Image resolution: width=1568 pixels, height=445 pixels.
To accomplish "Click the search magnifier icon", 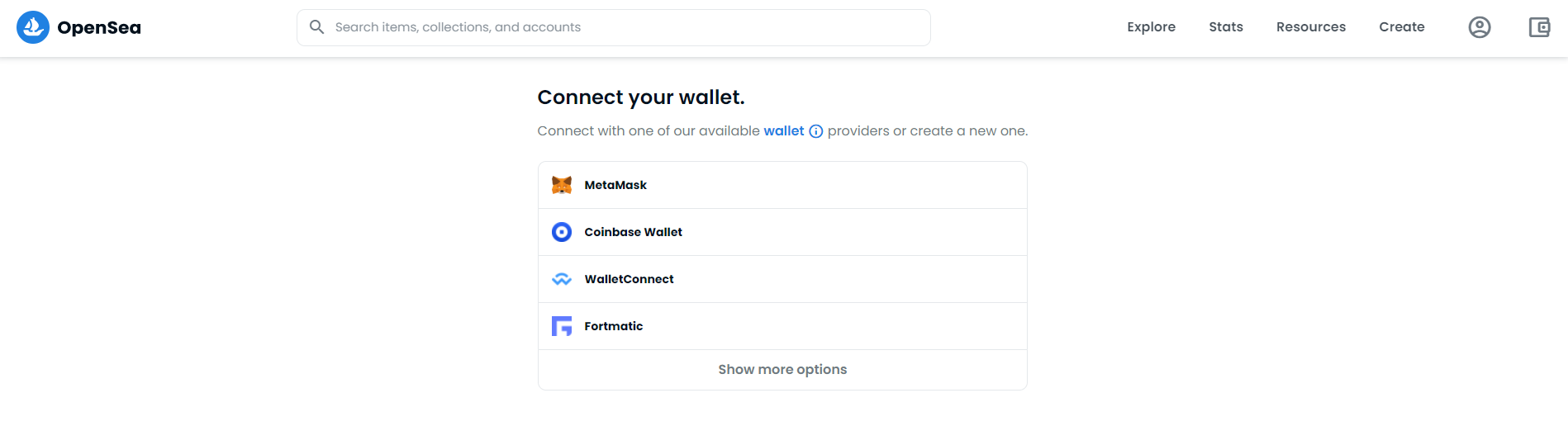I will 316,27.
